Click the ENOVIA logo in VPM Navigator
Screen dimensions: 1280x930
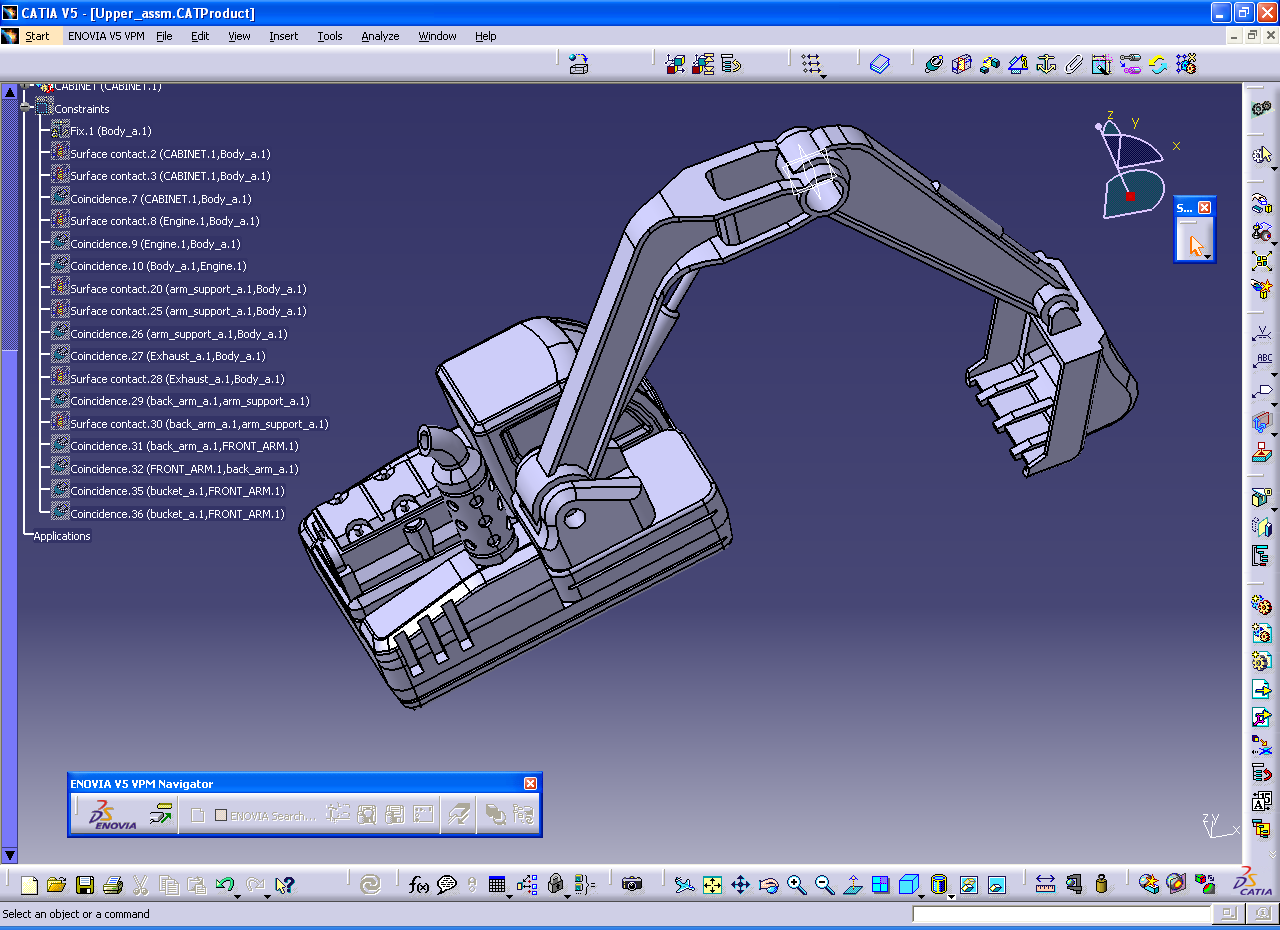tap(113, 815)
